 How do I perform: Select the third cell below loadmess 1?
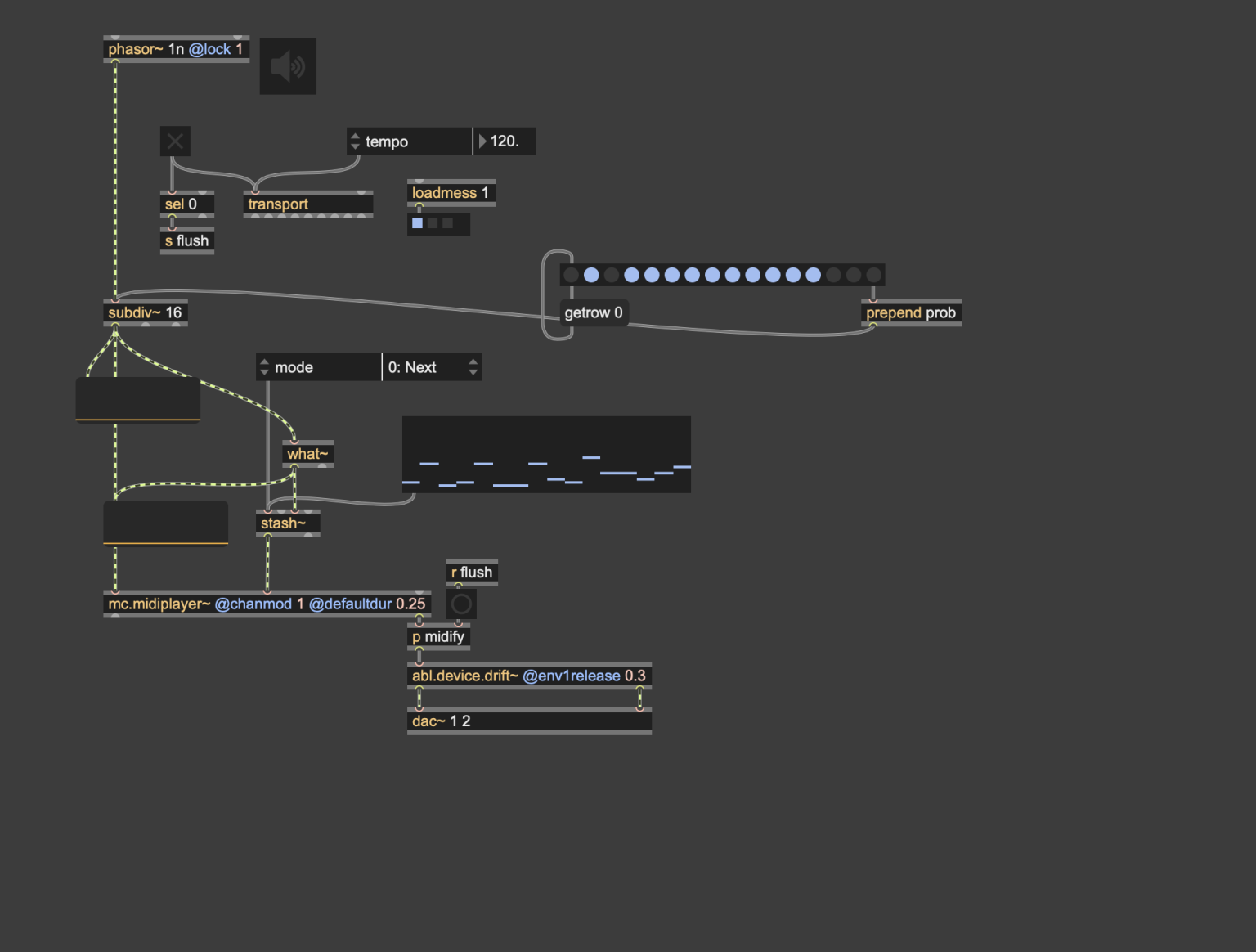tap(447, 223)
